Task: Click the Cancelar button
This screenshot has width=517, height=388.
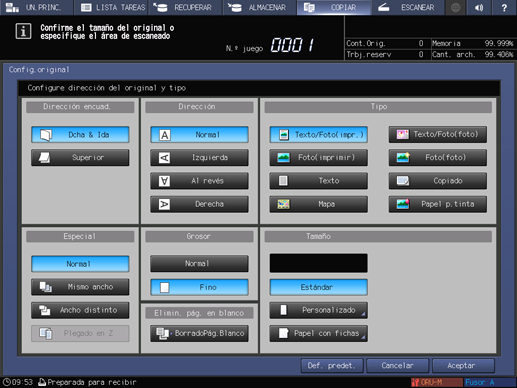Action: click(x=398, y=366)
